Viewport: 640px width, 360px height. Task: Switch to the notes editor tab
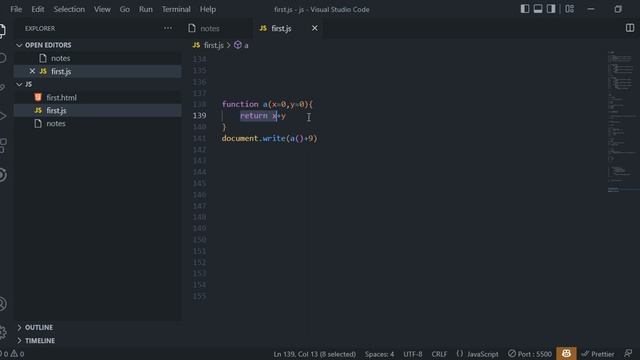[x=210, y=28]
